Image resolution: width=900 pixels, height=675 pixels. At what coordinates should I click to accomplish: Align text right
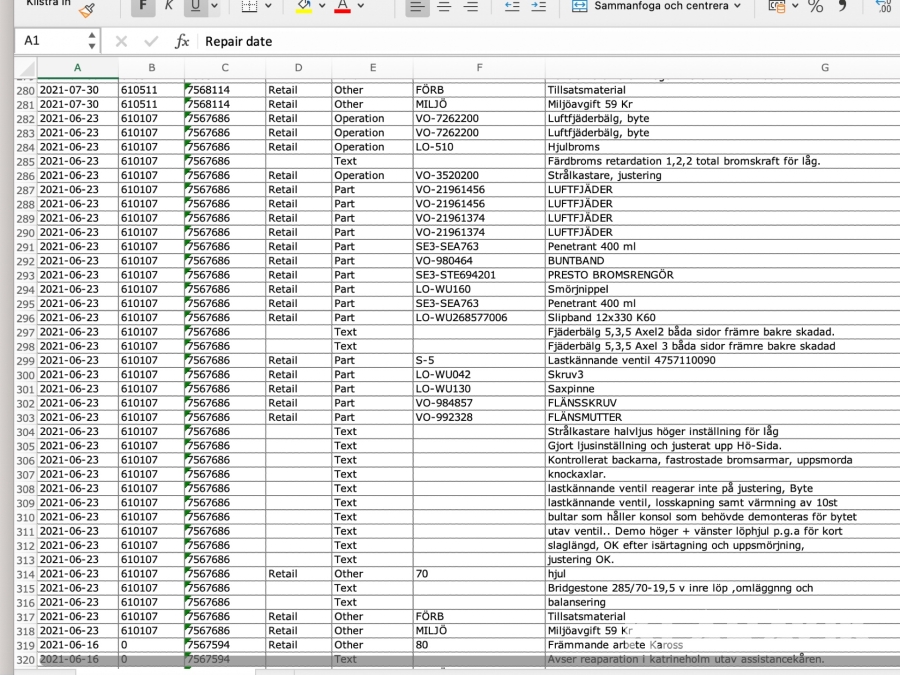pos(470,7)
